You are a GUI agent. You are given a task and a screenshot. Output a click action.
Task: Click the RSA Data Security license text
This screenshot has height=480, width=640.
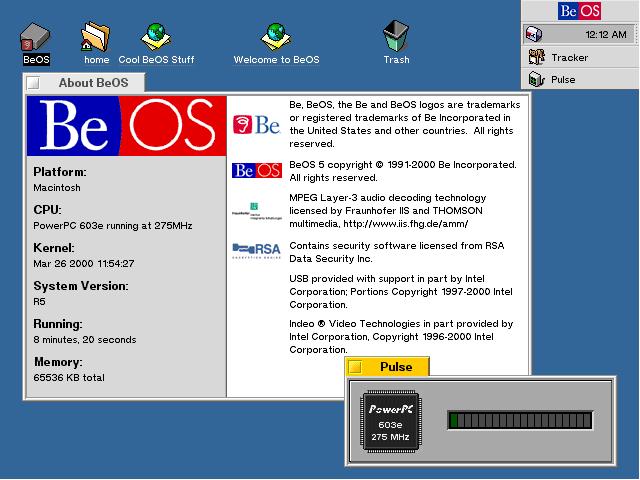pos(397,252)
